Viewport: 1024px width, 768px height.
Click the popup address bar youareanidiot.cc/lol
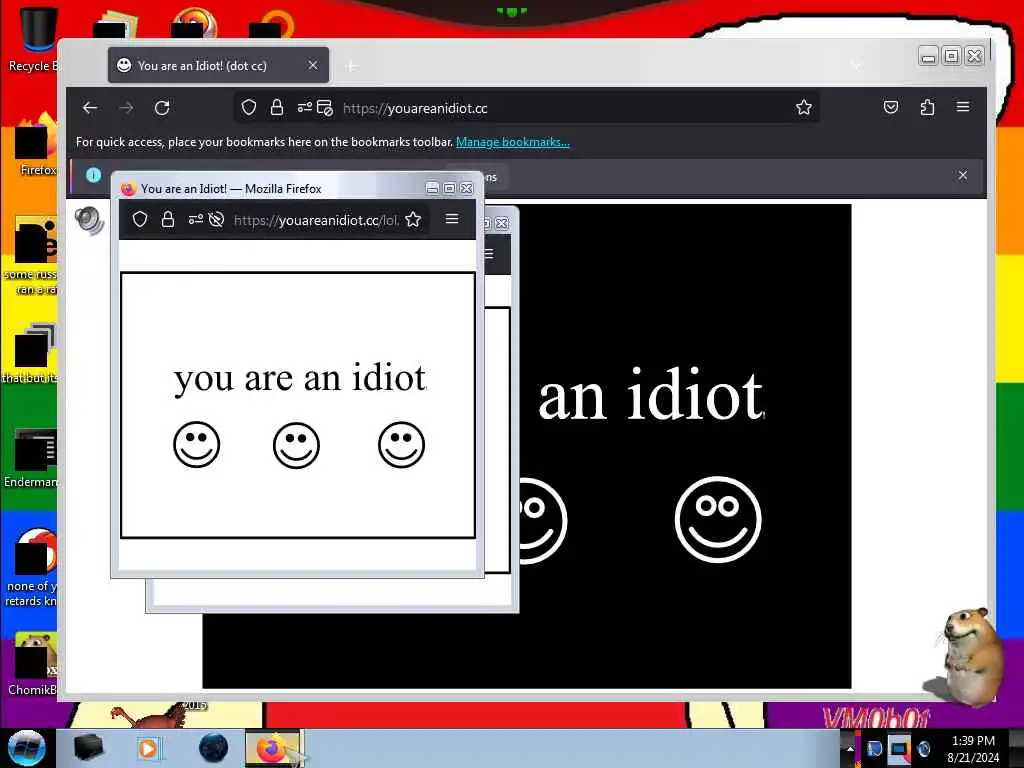click(316, 220)
